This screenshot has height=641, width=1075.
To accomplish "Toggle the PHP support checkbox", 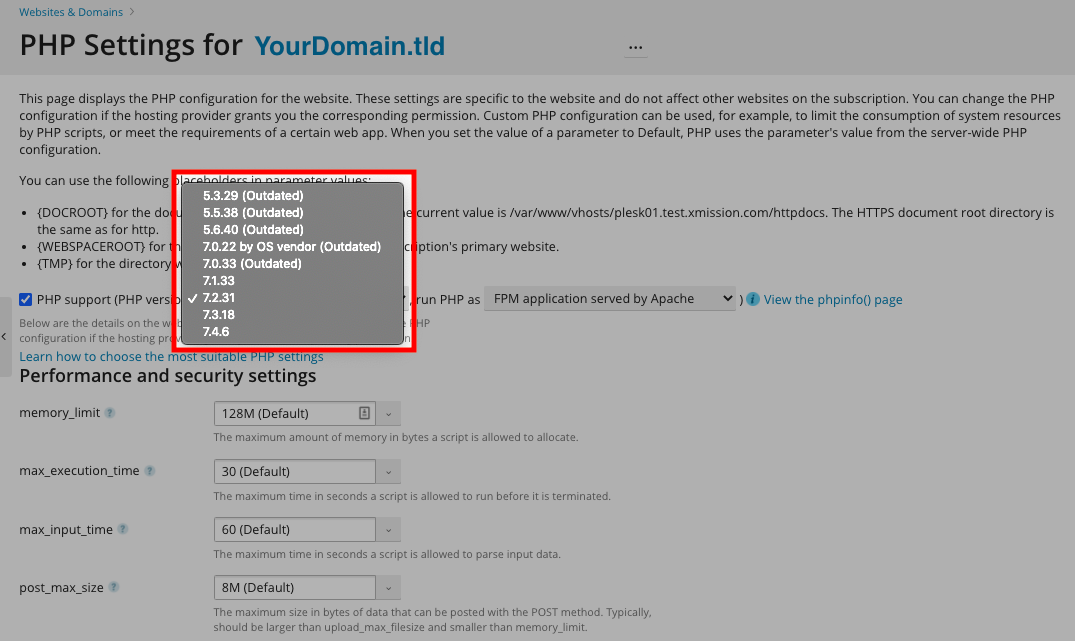I will [26, 299].
